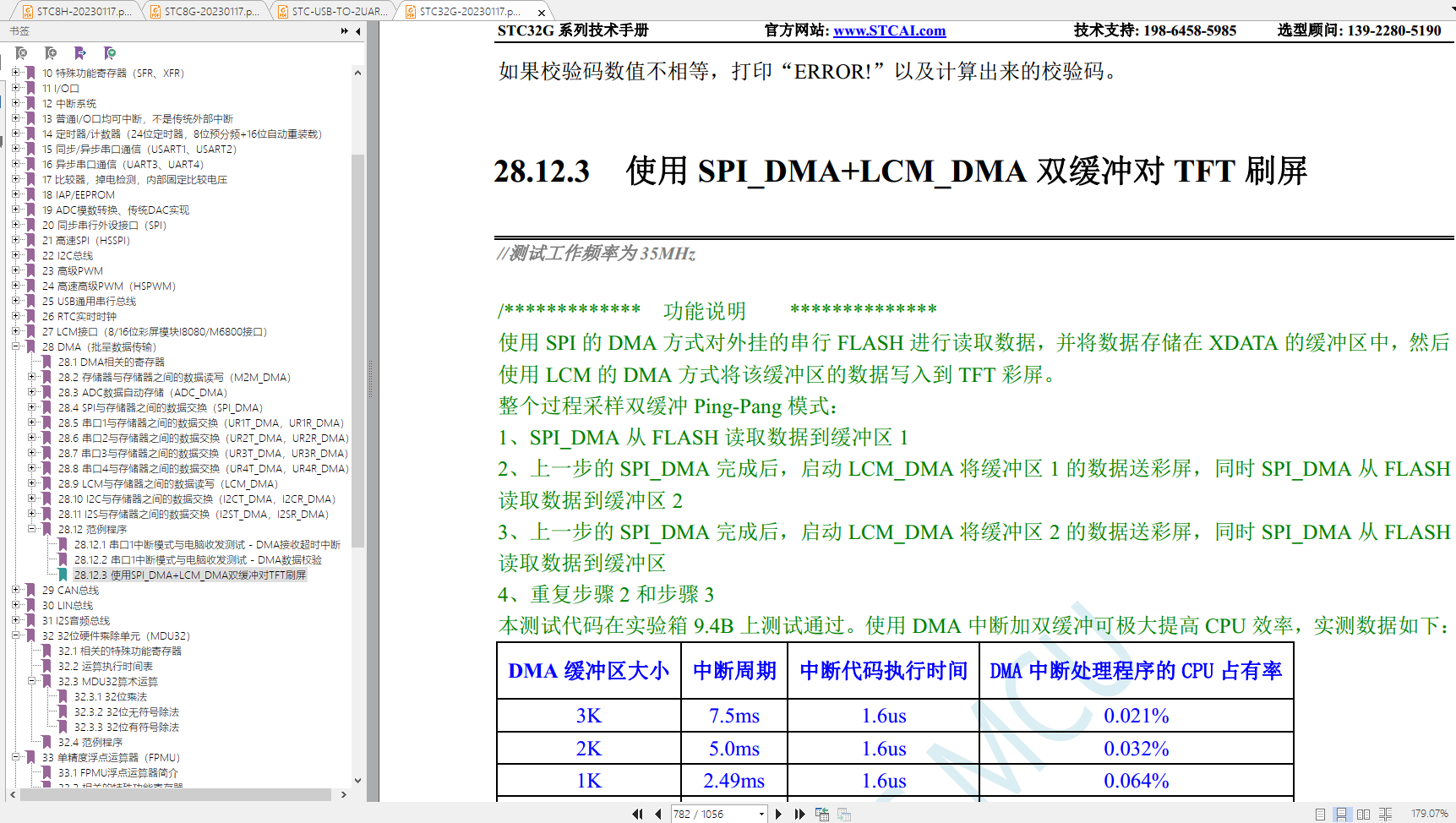This screenshot has width=1456, height=823.
Task: Click the bookmark panel scroll down arrow
Action: coord(357,781)
